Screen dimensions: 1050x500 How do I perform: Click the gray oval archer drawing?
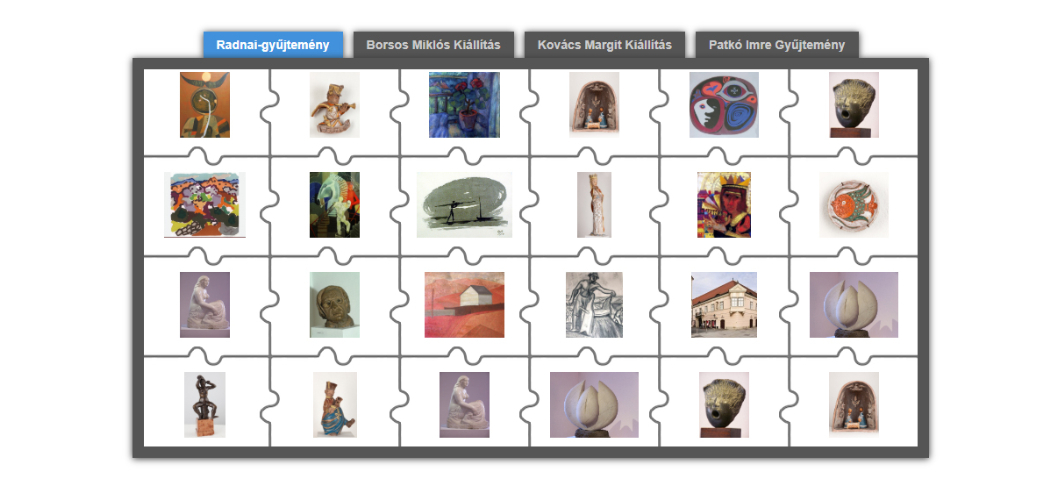tap(464, 205)
